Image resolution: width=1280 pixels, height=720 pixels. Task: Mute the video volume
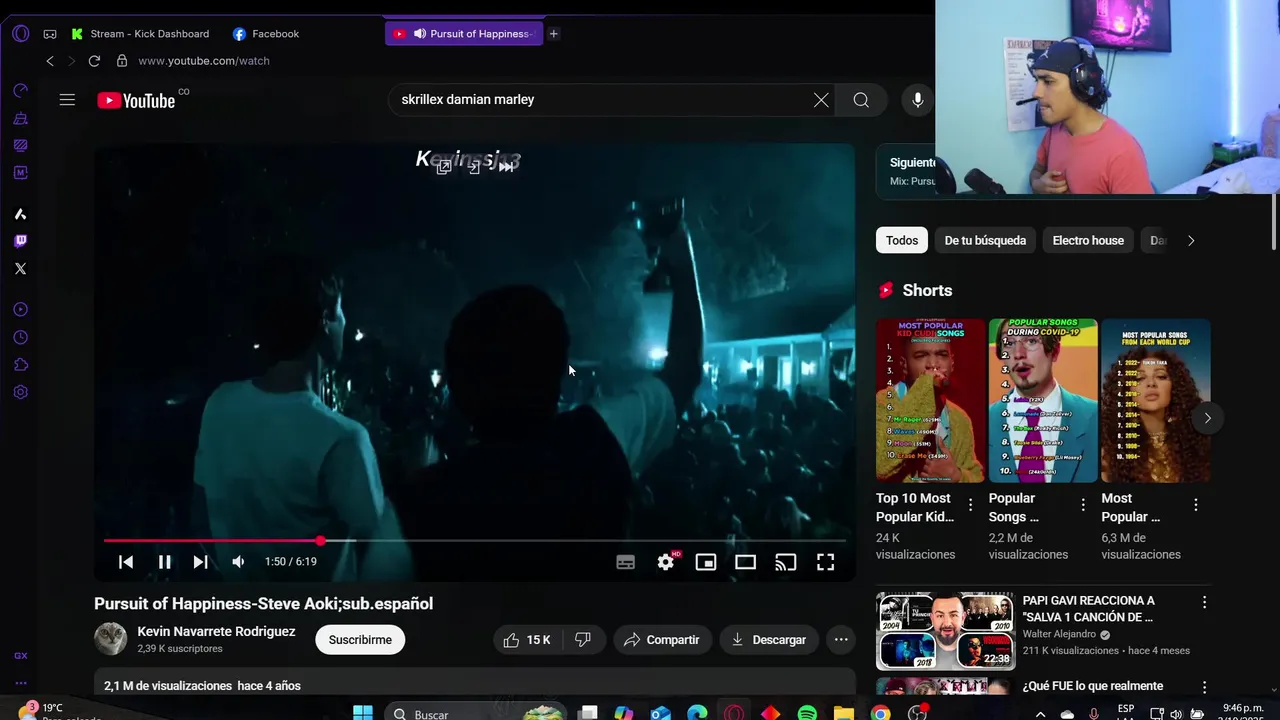coord(238,562)
